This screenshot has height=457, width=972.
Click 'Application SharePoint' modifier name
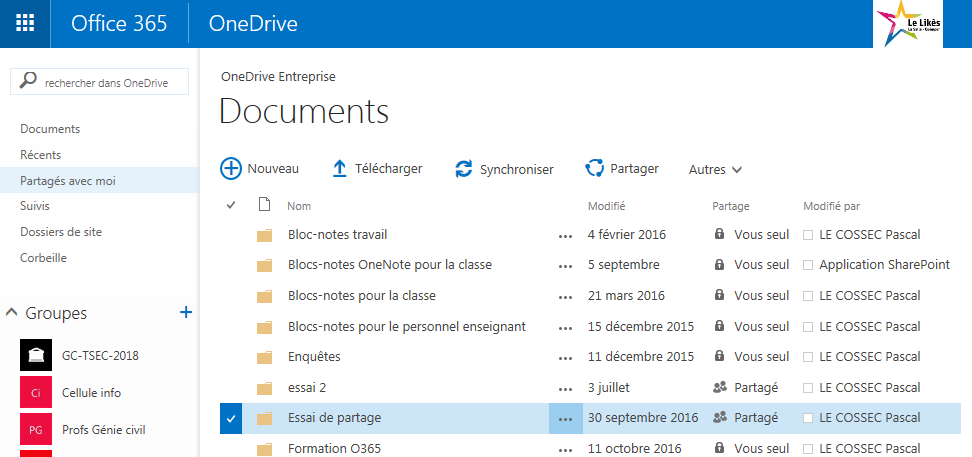[x=885, y=265]
